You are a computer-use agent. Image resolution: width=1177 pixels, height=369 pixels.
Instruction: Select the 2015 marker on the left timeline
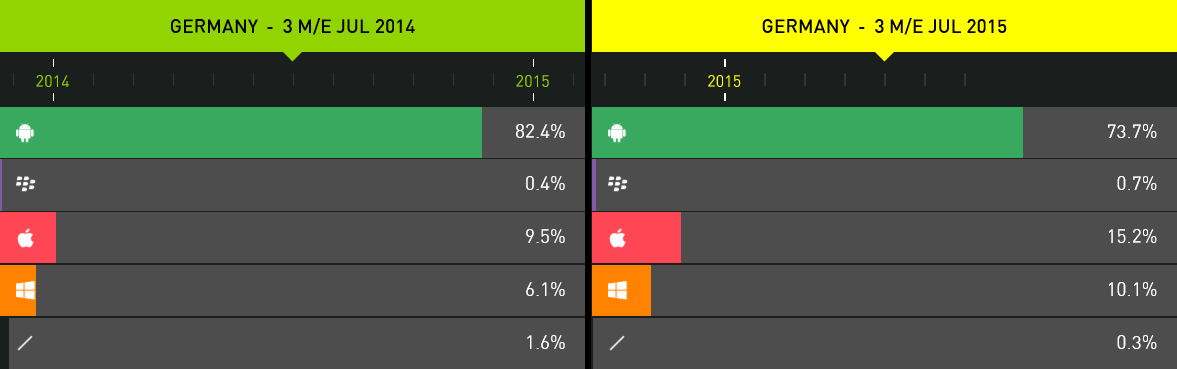click(x=533, y=80)
